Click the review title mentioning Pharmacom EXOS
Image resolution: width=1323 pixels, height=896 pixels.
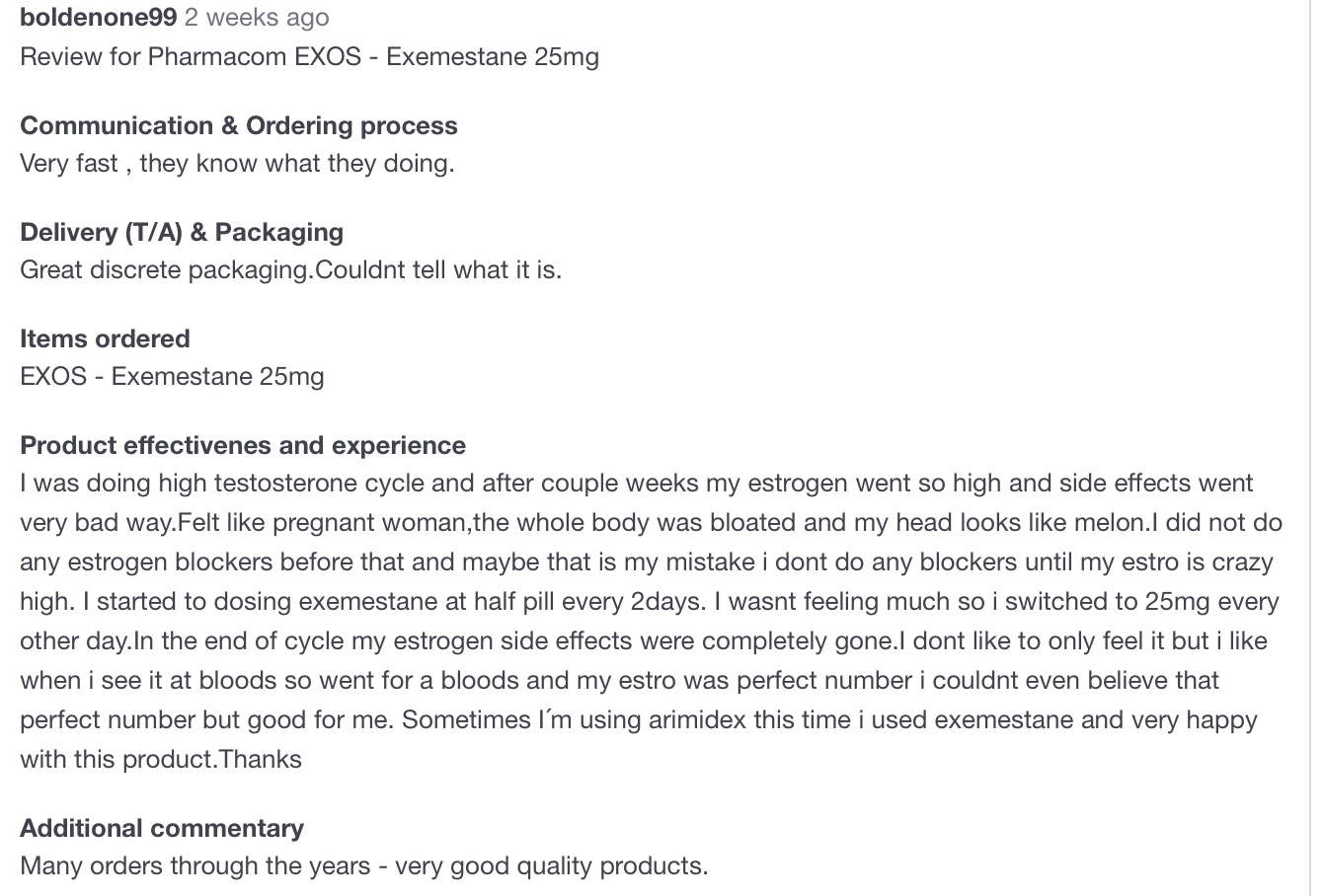pos(309,56)
